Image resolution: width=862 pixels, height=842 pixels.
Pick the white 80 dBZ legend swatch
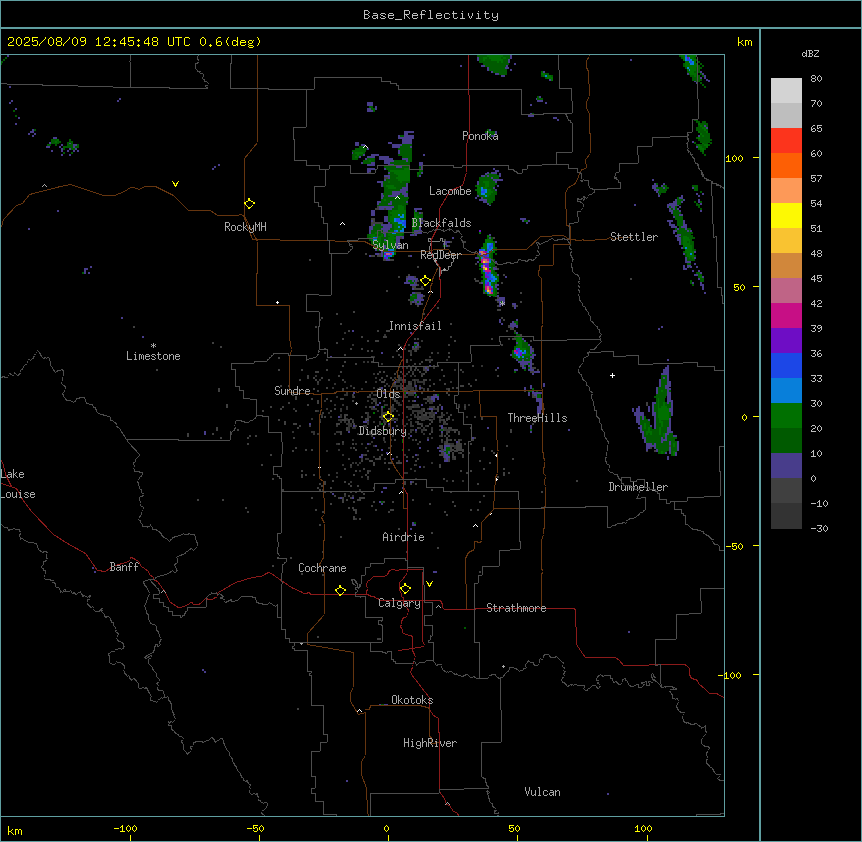pos(786,90)
